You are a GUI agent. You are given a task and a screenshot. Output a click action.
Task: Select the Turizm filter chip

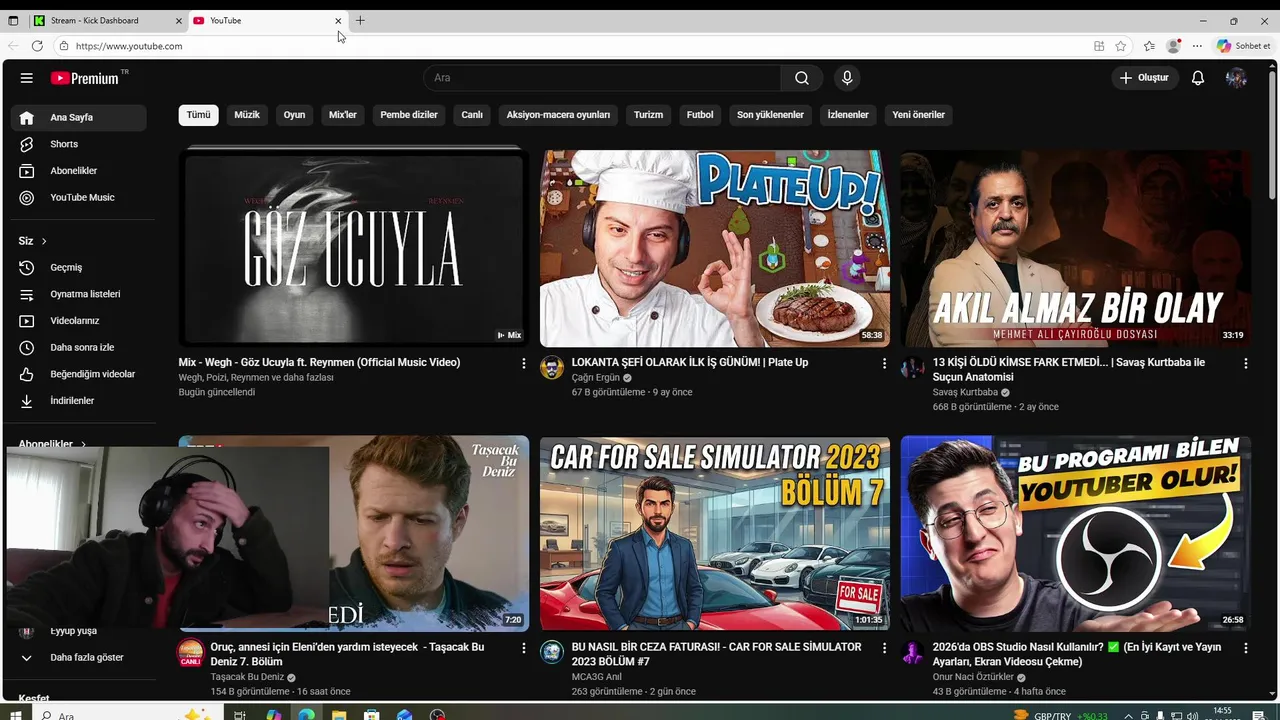click(x=648, y=115)
